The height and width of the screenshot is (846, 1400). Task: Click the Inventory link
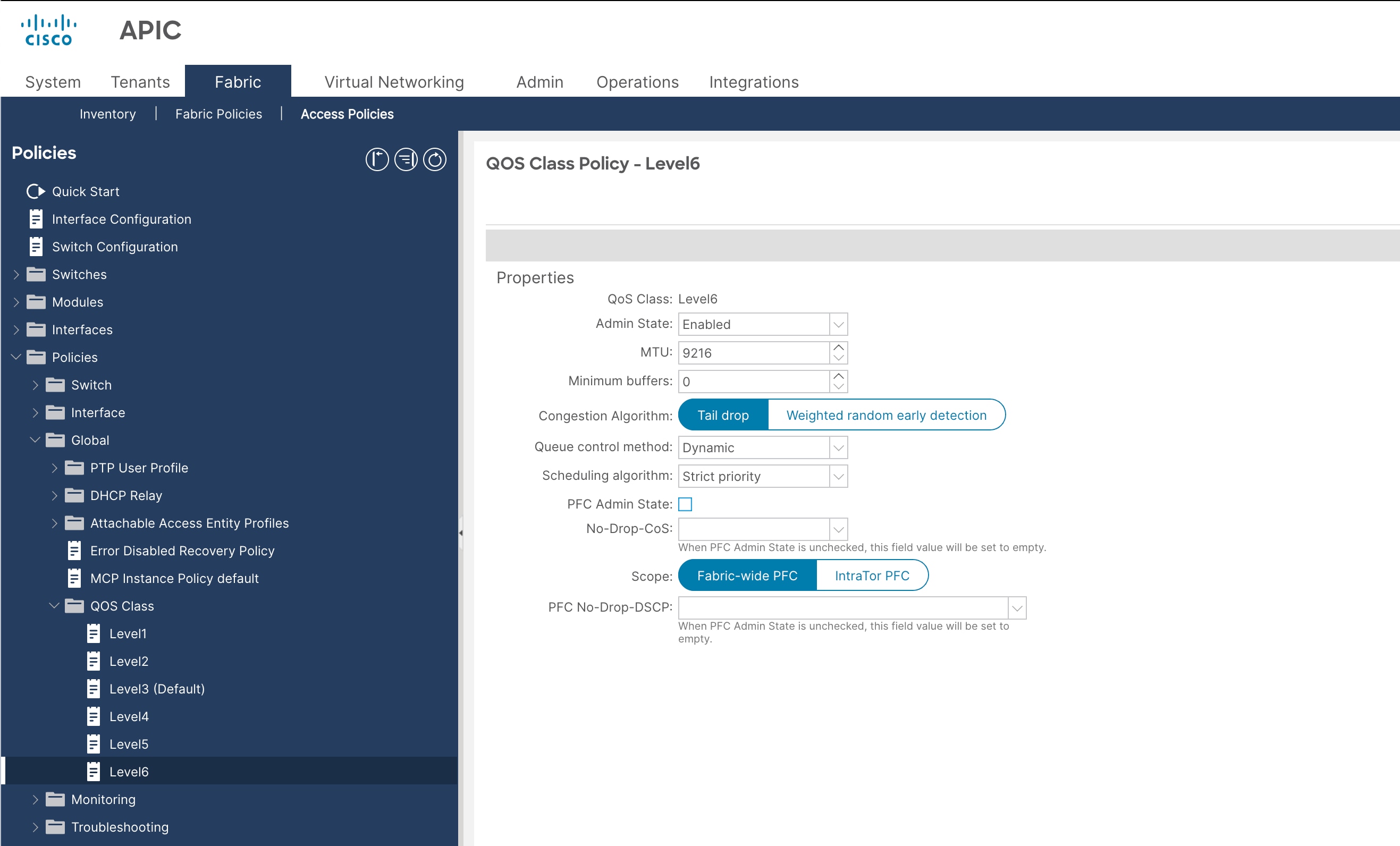pyautogui.click(x=107, y=114)
